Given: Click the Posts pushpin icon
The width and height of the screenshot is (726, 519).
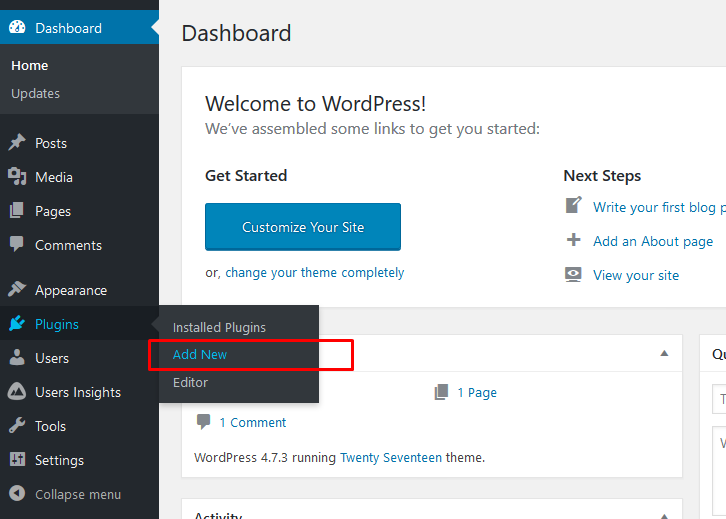Looking at the screenshot, I should click(17, 143).
